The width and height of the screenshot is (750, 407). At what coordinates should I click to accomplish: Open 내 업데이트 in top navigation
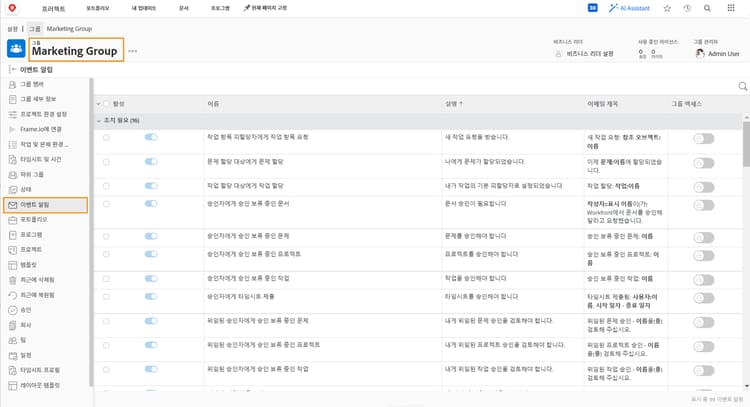pos(143,8)
